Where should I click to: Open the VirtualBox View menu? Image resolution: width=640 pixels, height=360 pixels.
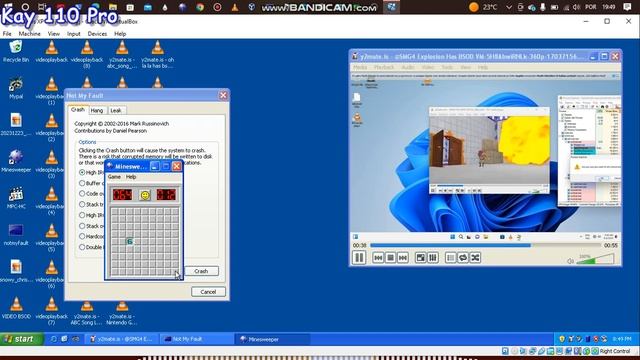point(53,34)
